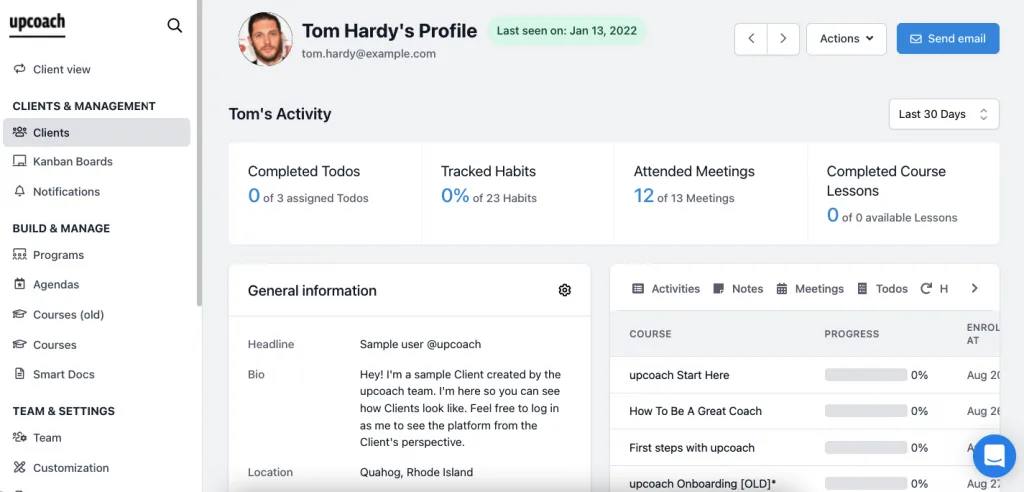Switch to Client view
1024x492 pixels.
point(61,69)
